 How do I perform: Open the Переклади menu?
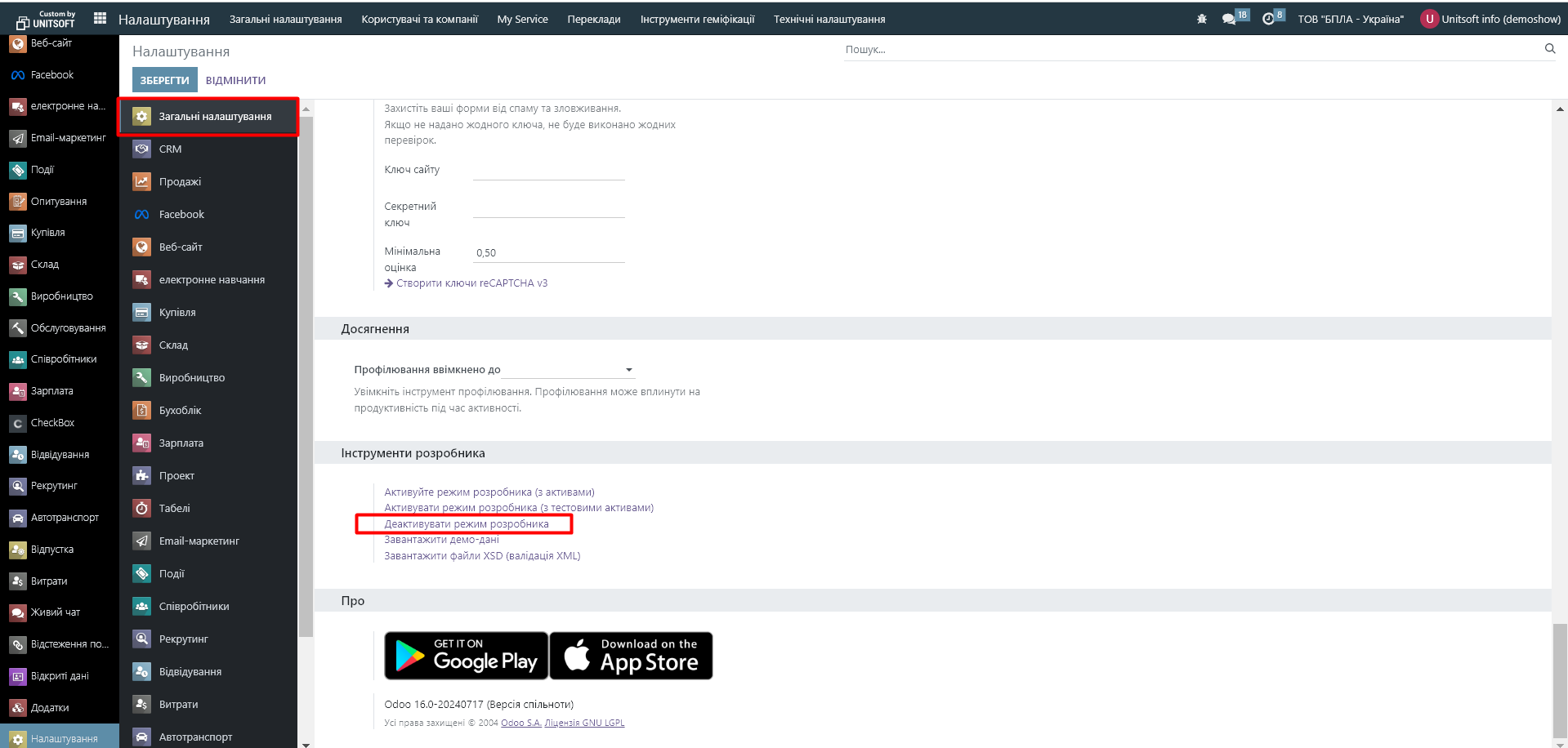tap(593, 19)
